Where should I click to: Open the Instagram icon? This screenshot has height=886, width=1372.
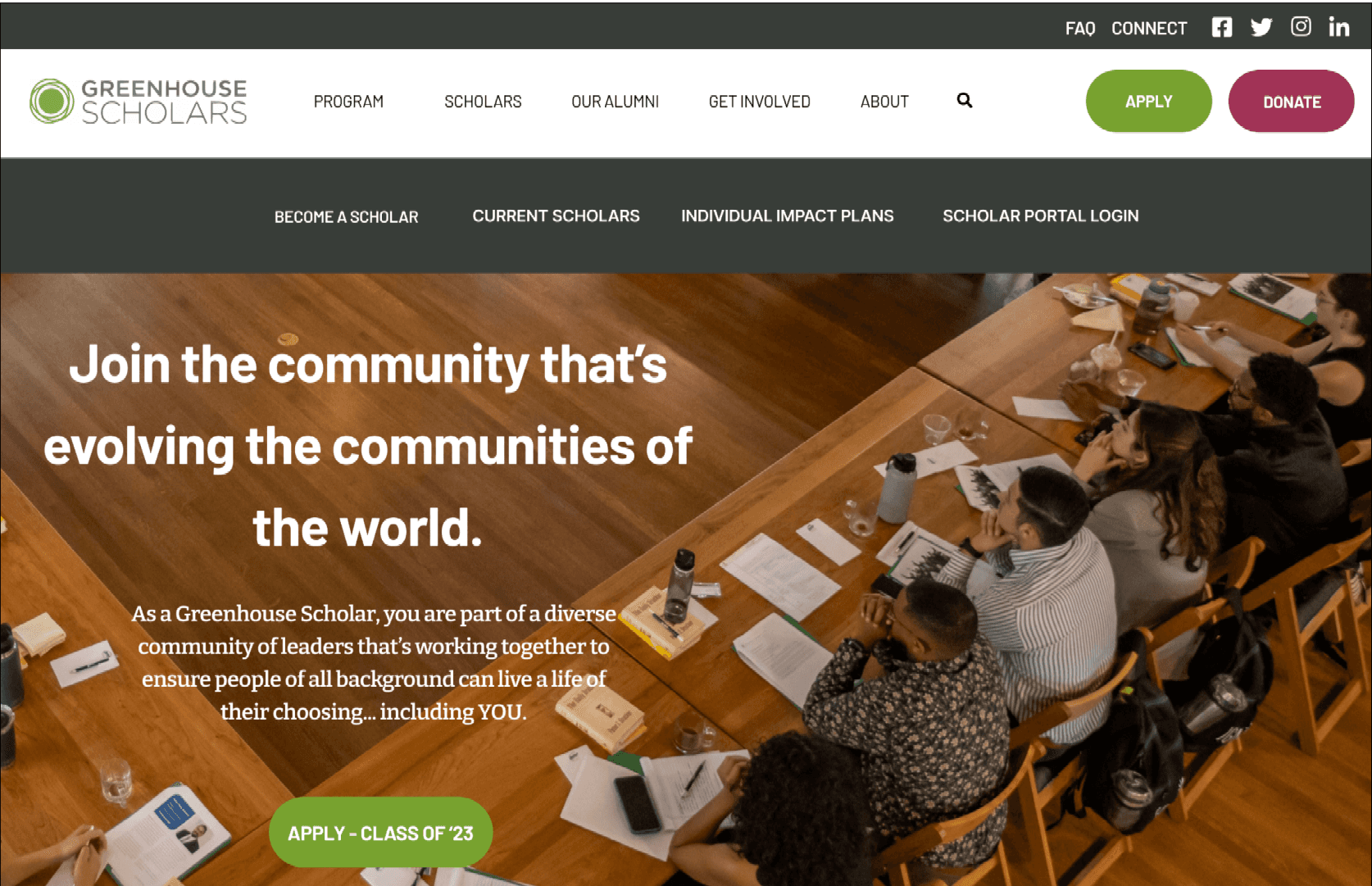[x=1301, y=26]
